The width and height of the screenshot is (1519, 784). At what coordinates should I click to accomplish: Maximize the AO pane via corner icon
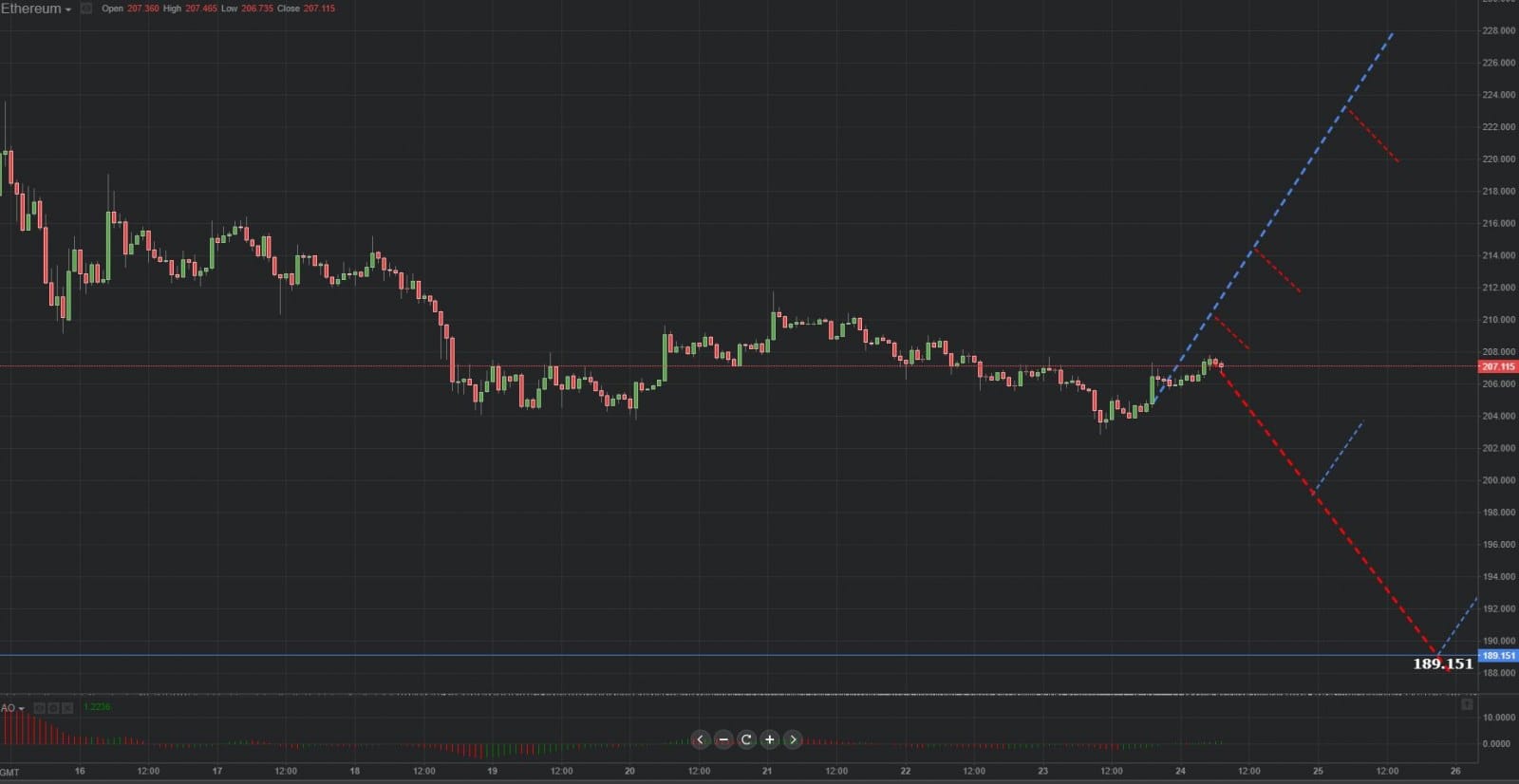1467,704
